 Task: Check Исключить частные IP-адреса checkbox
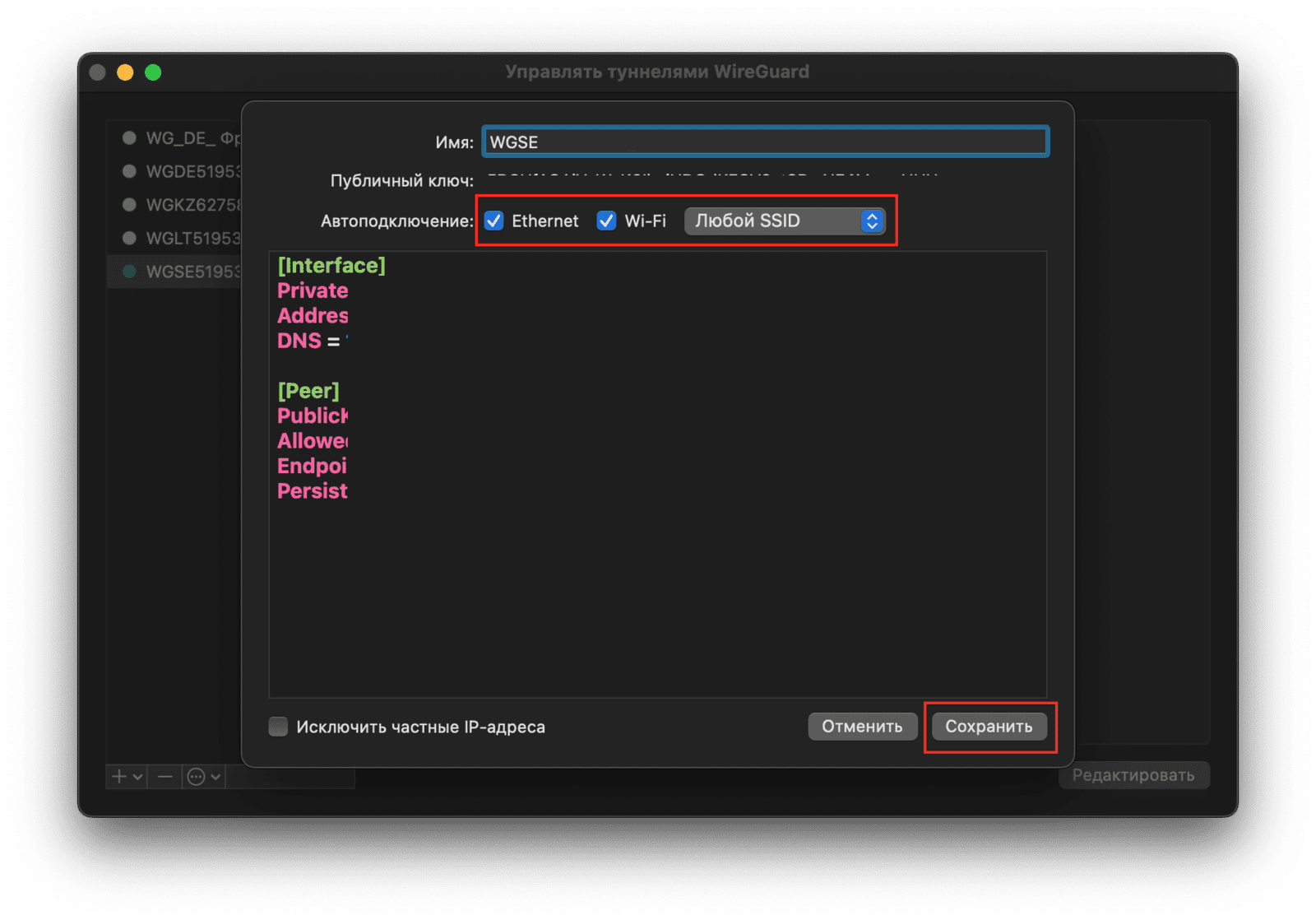coord(279,727)
